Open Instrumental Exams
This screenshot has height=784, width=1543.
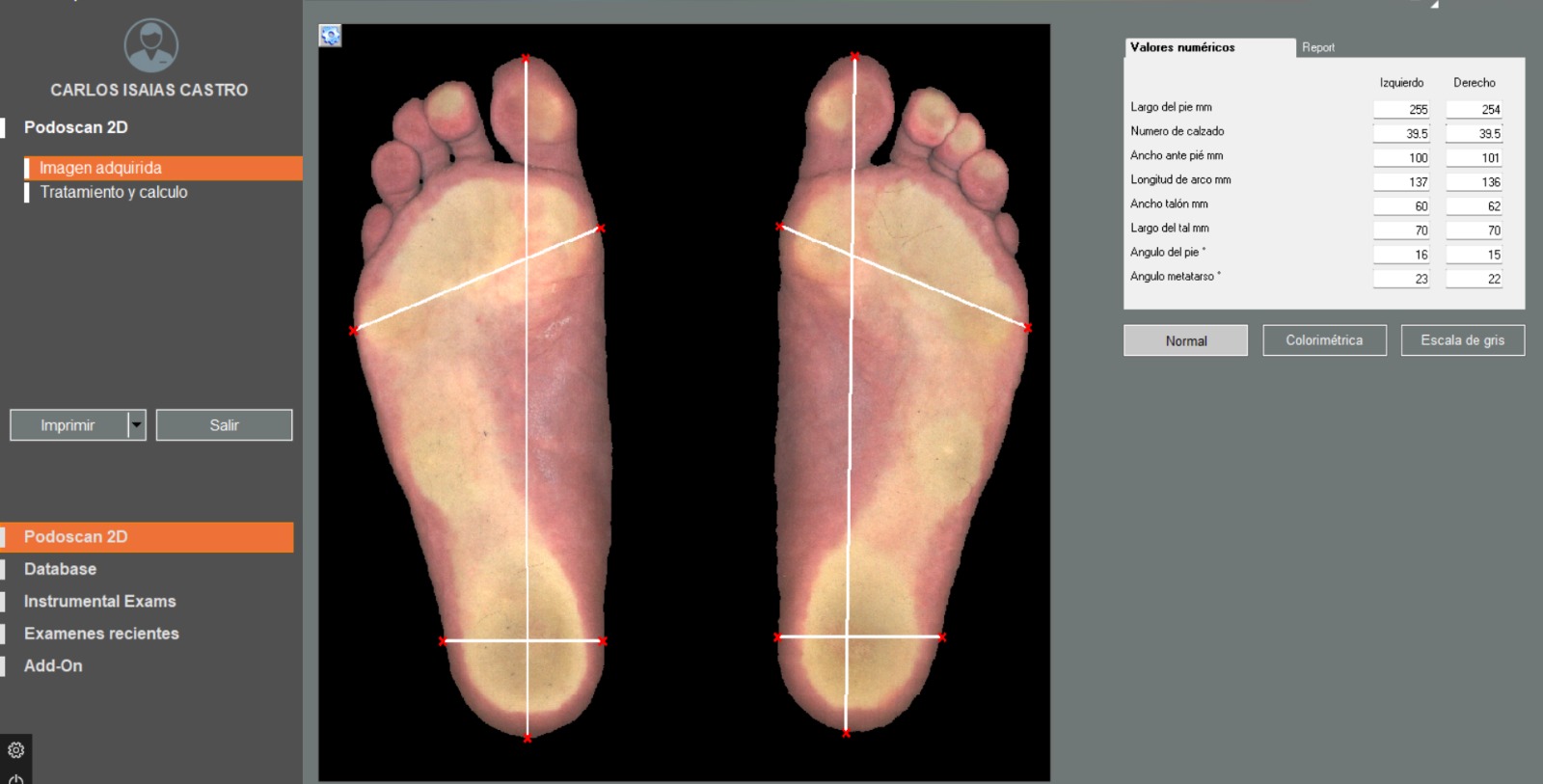coord(99,601)
